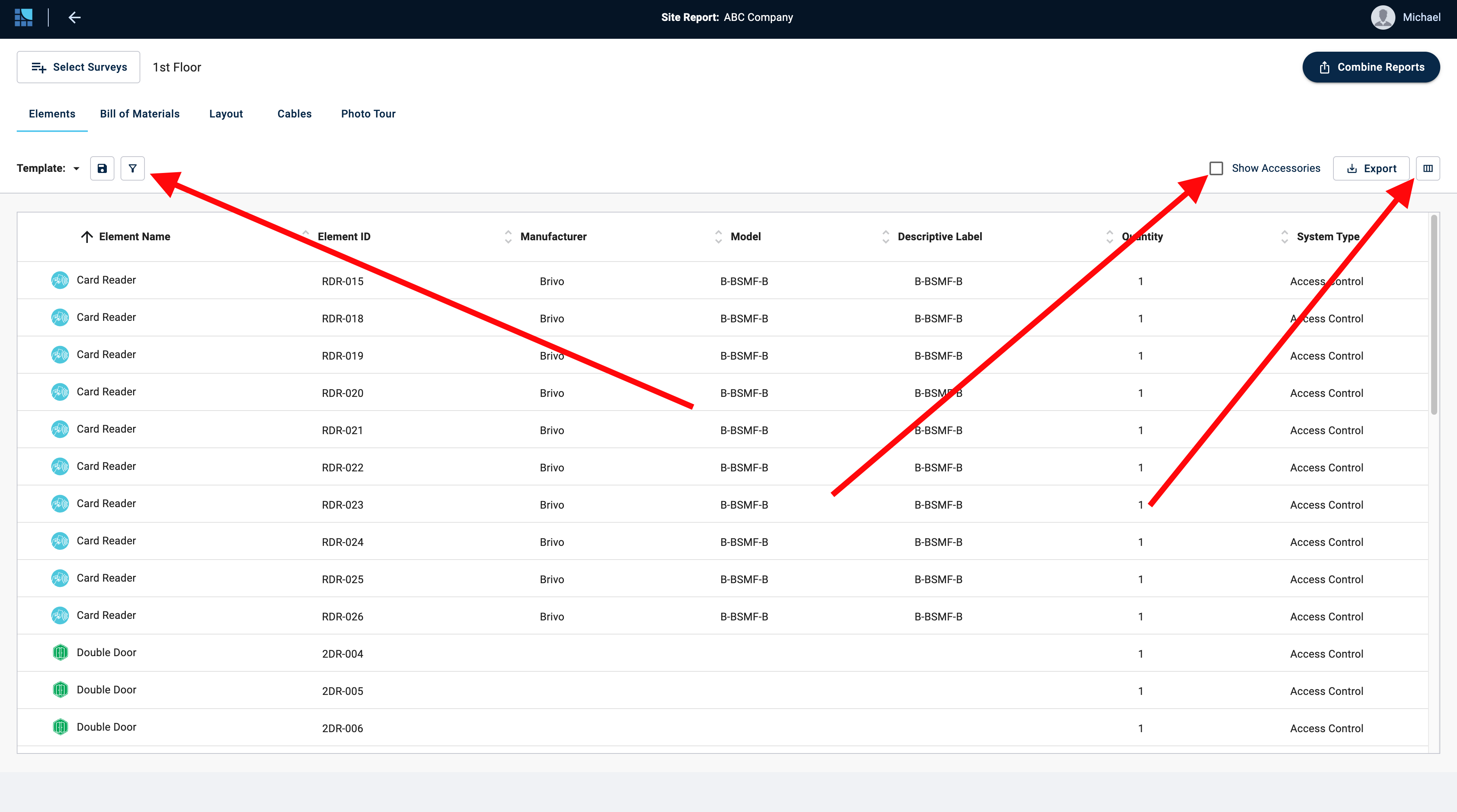Sort by System Type column arrows
The height and width of the screenshot is (812, 1457).
[x=1284, y=237]
